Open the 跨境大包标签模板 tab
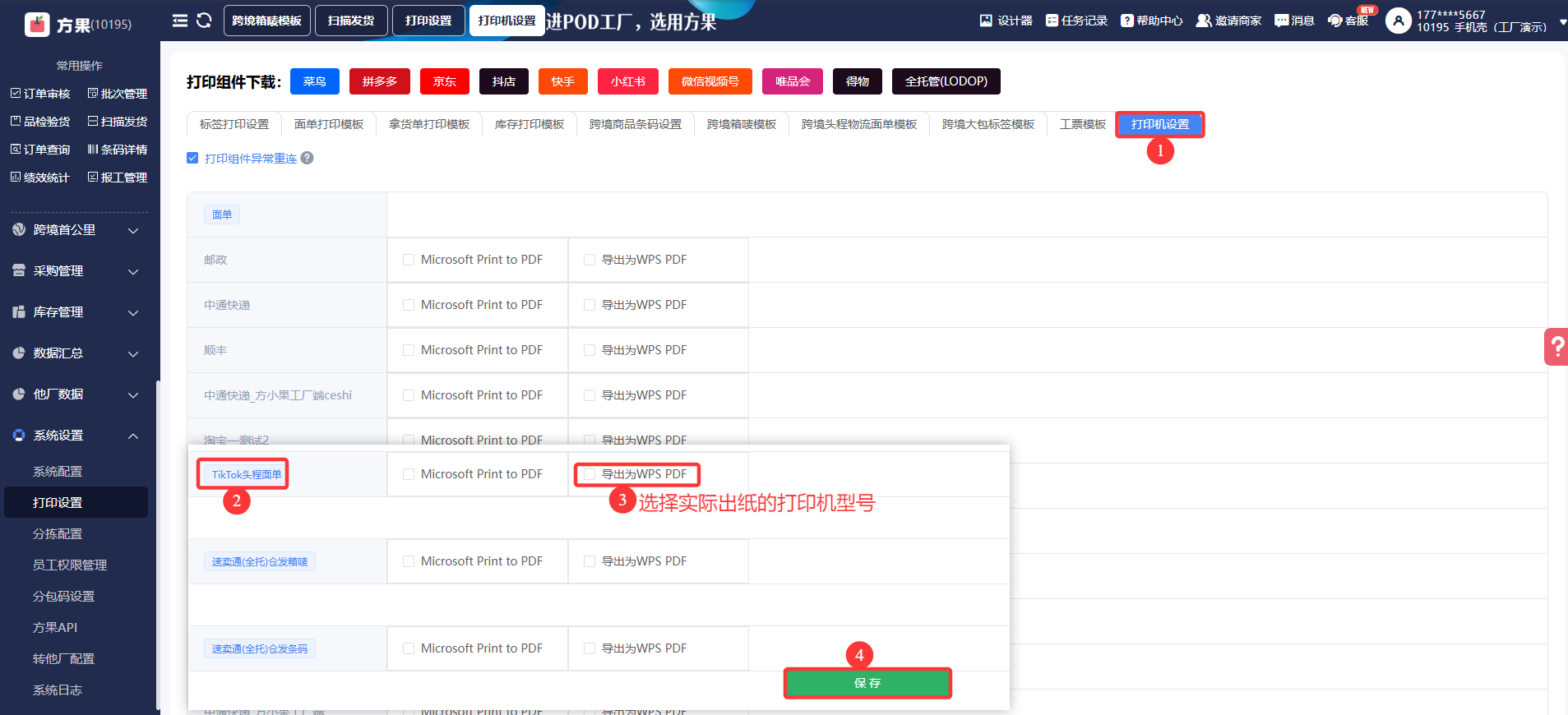Viewport: 1568px width, 715px height. click(x=988, y=124)
